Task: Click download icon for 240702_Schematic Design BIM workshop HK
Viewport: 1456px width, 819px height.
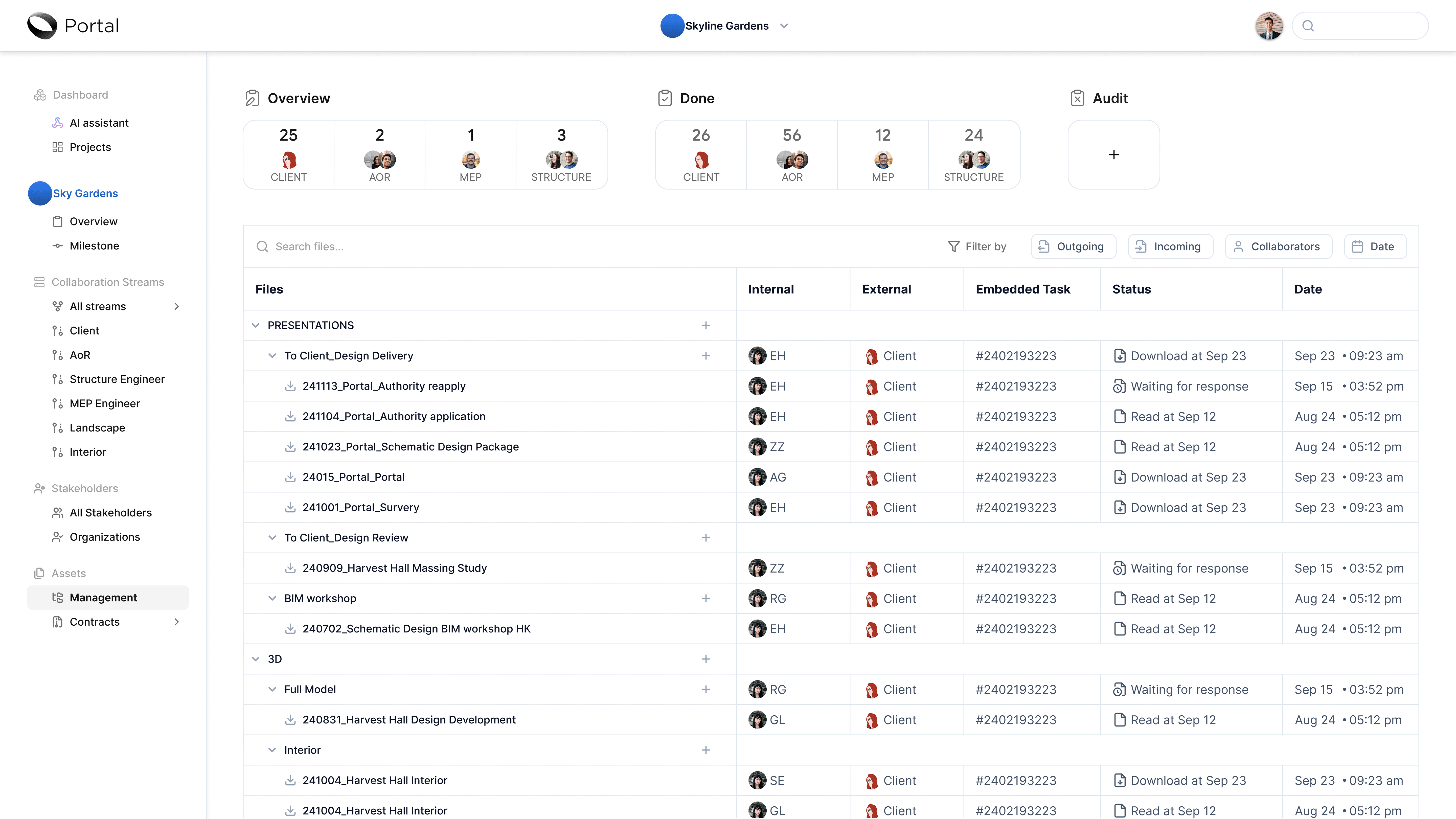Action: [290, 628]
